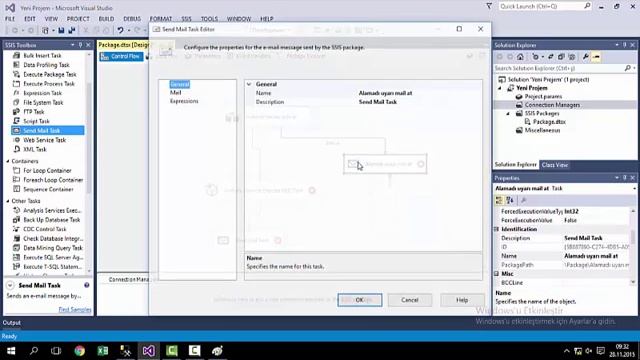This screenshot has width=640, height=360.
Task: Select the Connection Managers node
Action: coord(552,105)
